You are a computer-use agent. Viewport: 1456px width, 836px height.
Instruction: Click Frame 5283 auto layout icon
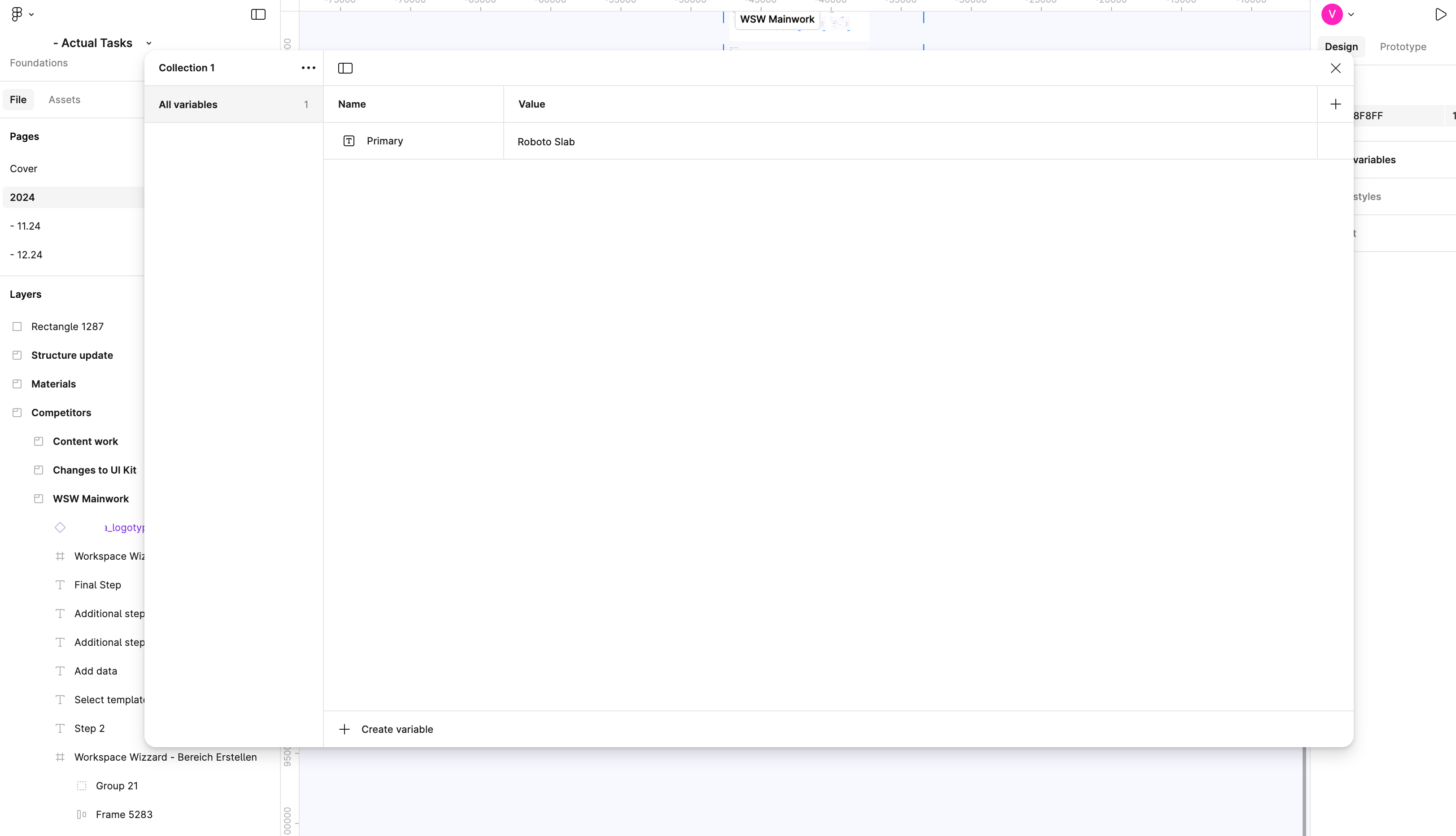tap(82, 815)
